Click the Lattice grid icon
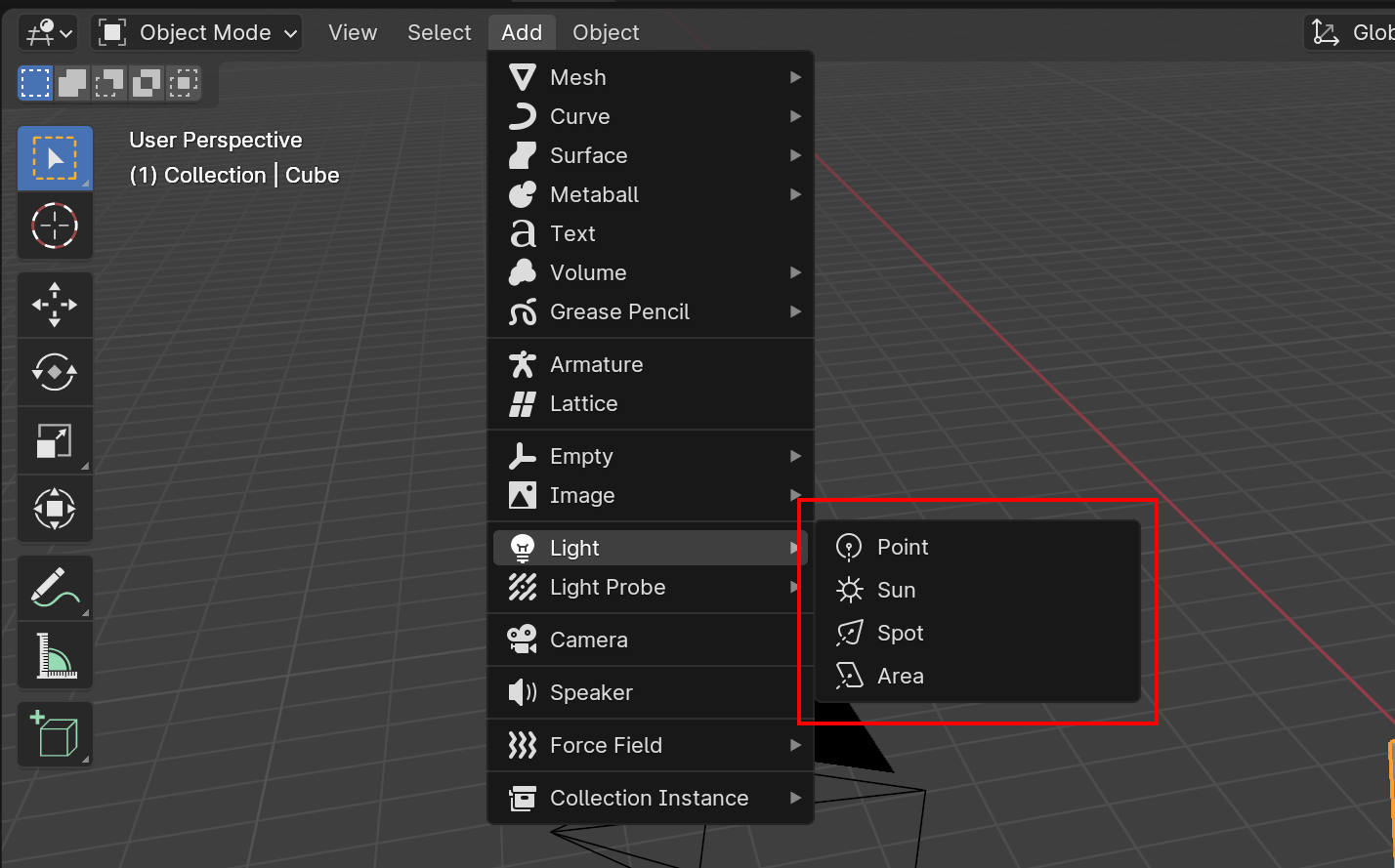This screenshot has height=868, width=1395. [523, 403]
